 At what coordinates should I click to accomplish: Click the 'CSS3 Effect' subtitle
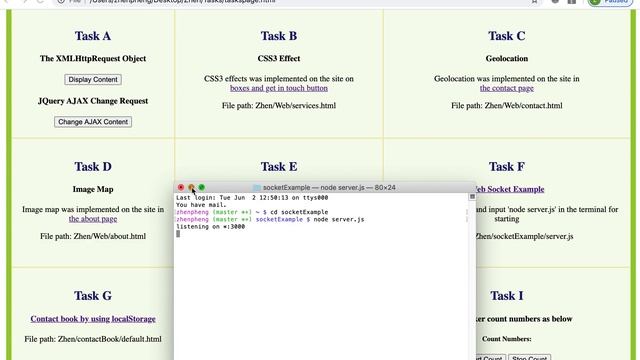[x=279, y=58]
